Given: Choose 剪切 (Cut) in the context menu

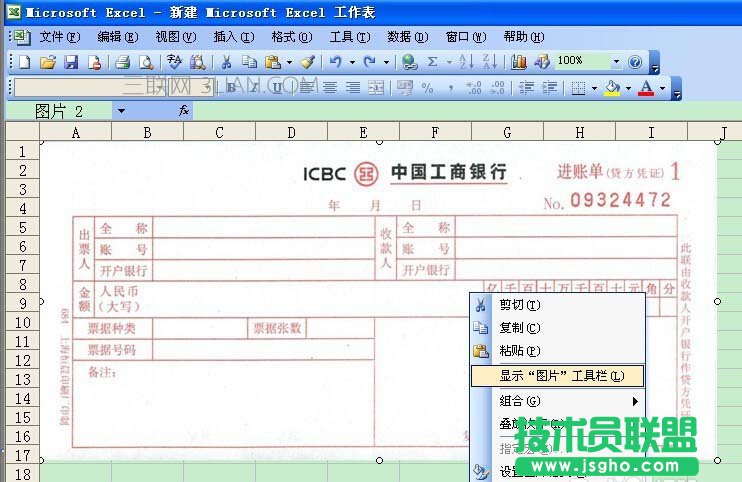Looking at the screenshot, I should pos(557,305).
